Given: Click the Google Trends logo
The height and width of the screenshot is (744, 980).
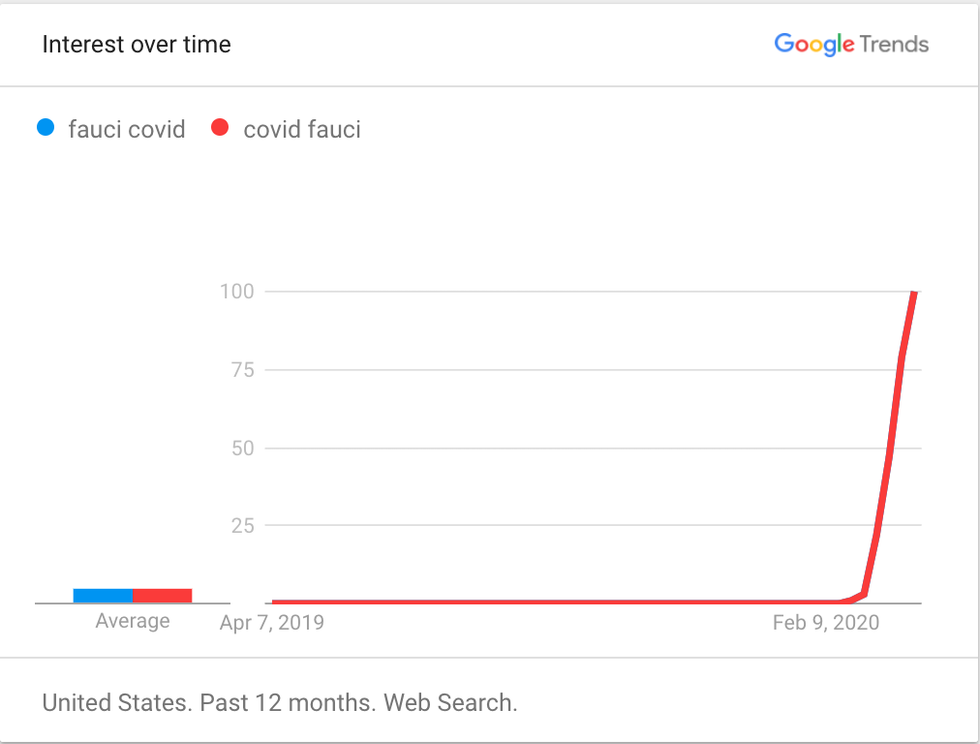Looking at the screenshot, I should [x=851, y=44].
